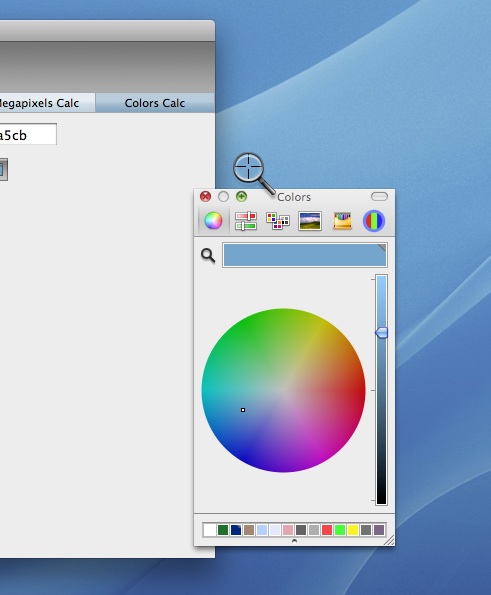Select the bright green saved color swatch
The height and width of the screenshot is (595, 491).
pyautogui.click(x=340, y=530)
